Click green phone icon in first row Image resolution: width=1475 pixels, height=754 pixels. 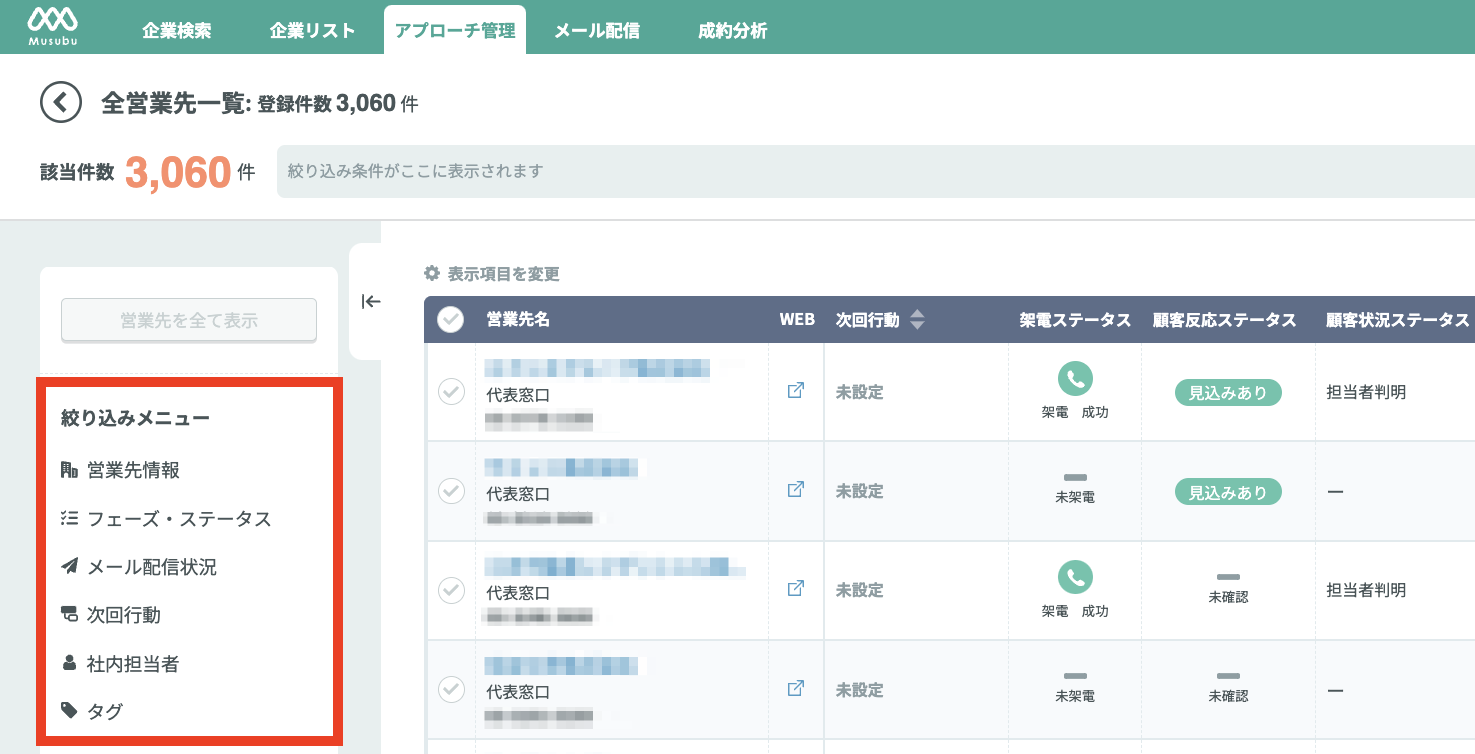pyautogui.click(x=1075, y=378)
